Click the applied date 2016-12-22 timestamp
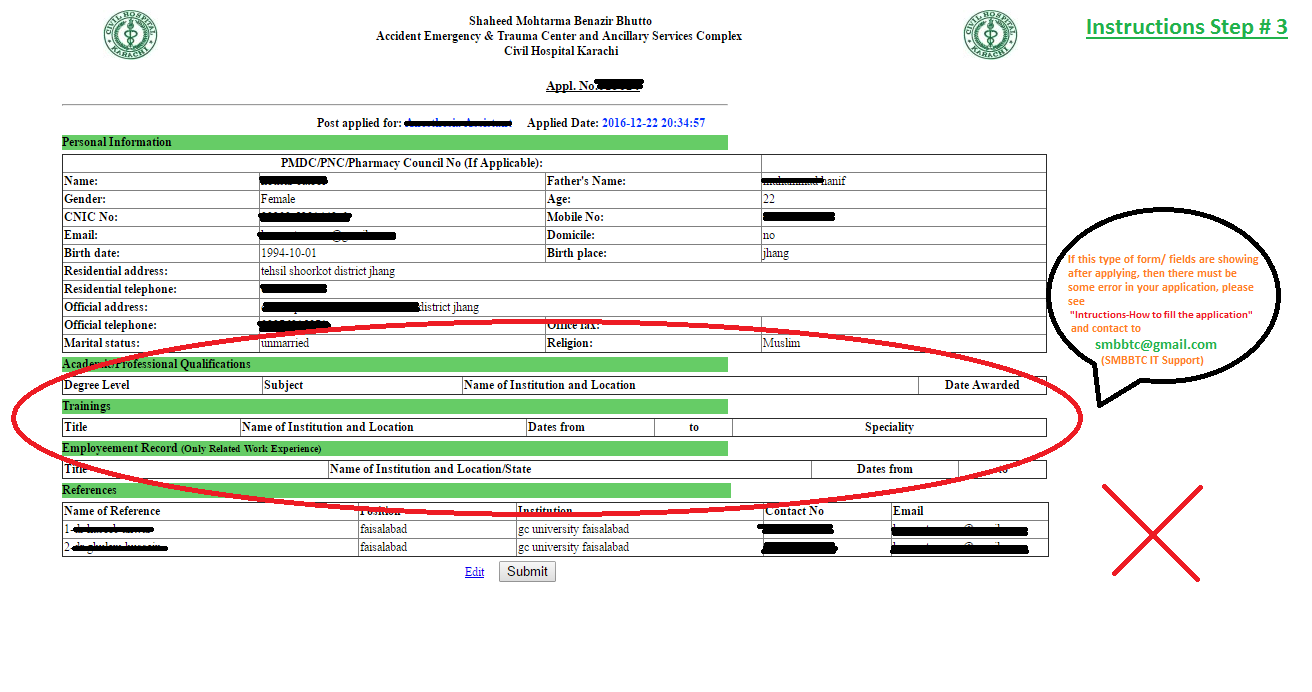Viewport: 1312px width, 692px height. 653,123
